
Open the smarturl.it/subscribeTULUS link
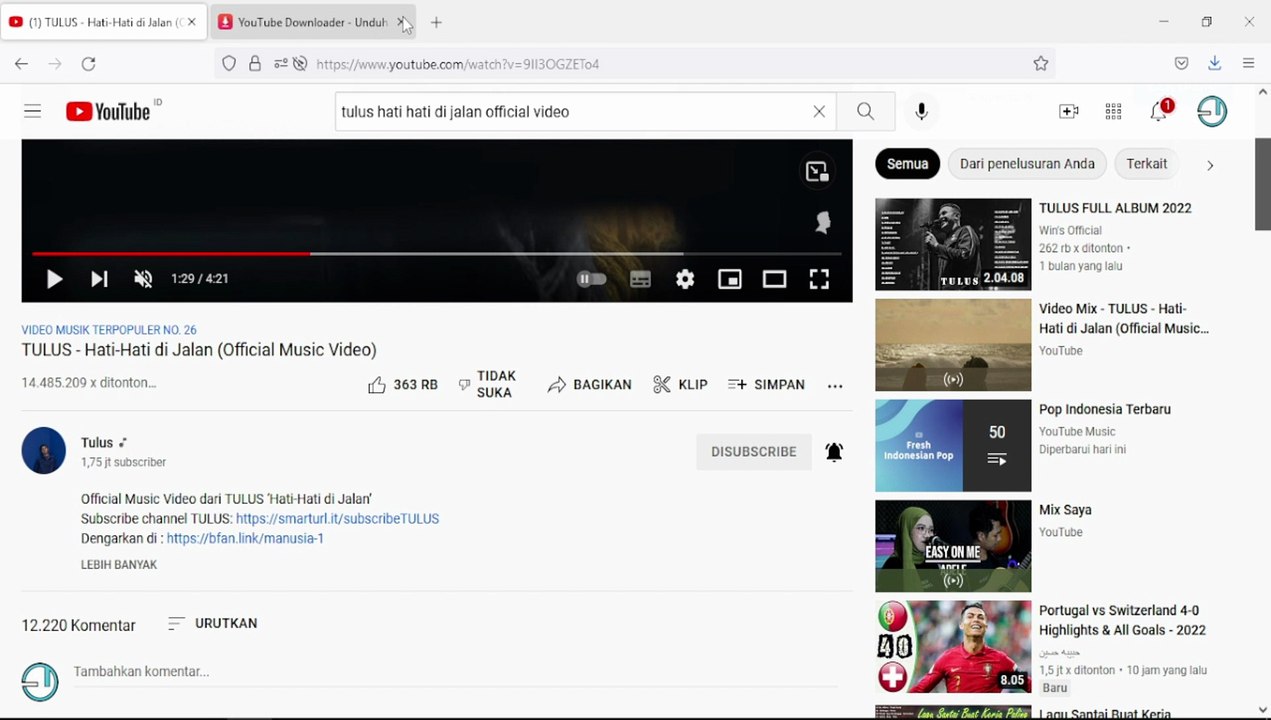pyautogui.click(x=337, y=519)
